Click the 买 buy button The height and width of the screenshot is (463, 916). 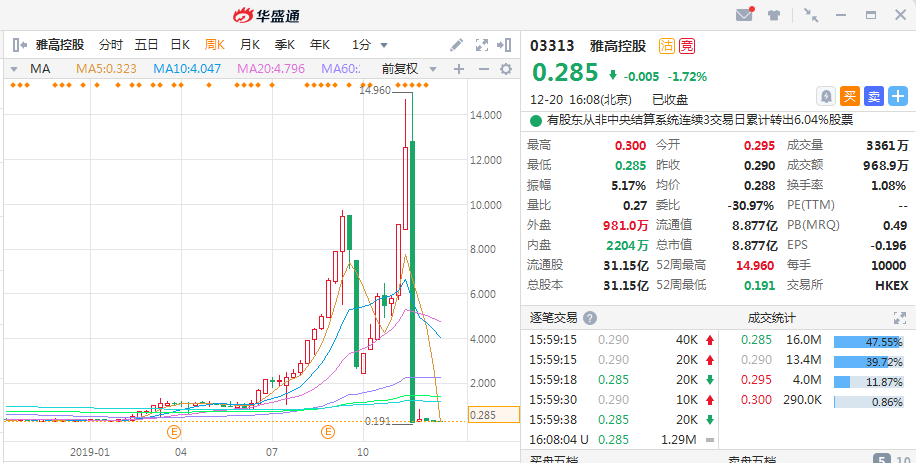pos(850,96)
